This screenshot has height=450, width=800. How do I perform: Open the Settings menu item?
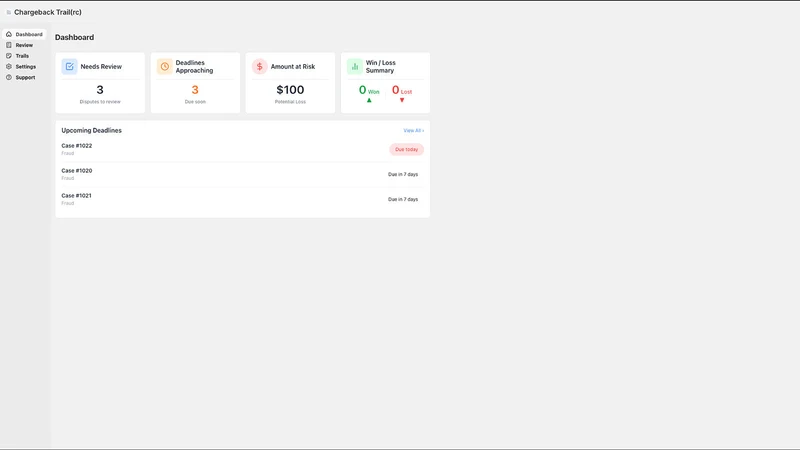click(x=24, y=66)
